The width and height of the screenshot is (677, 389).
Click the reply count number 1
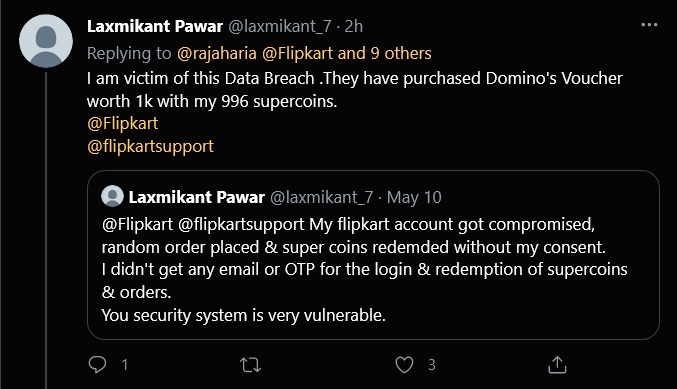(125, 365)
